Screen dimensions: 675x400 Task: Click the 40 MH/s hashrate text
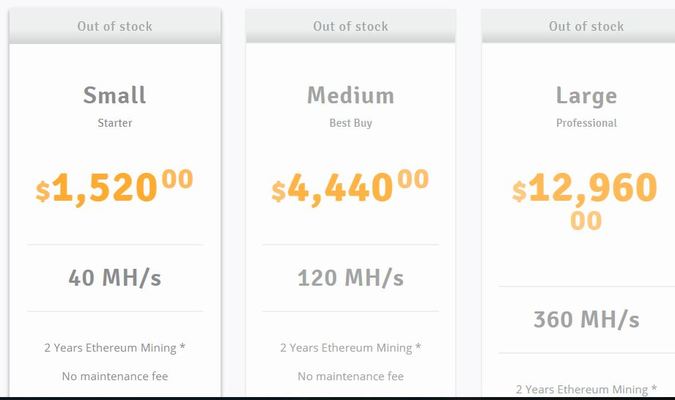(115, 278)
